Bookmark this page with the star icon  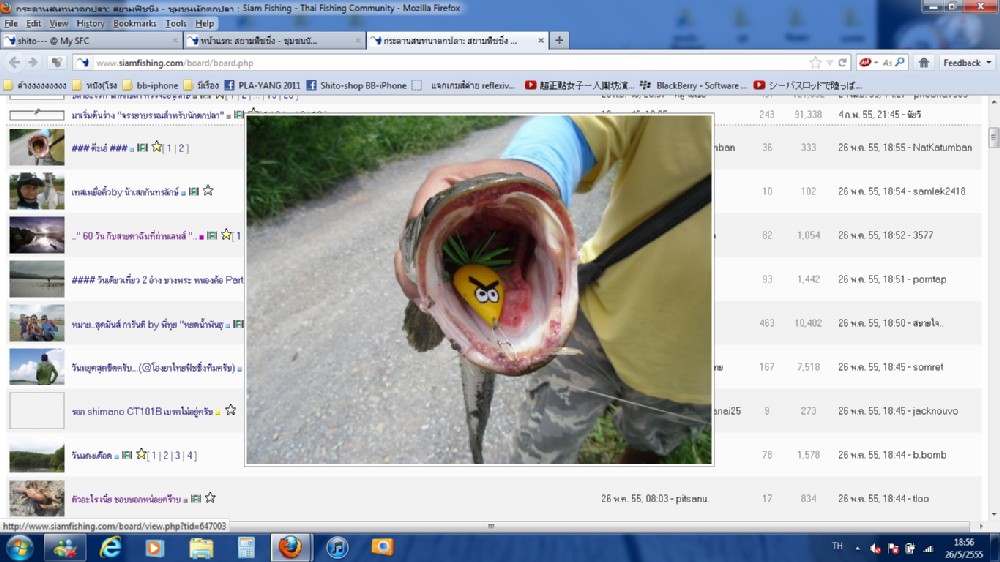click(x=815, y=63)
